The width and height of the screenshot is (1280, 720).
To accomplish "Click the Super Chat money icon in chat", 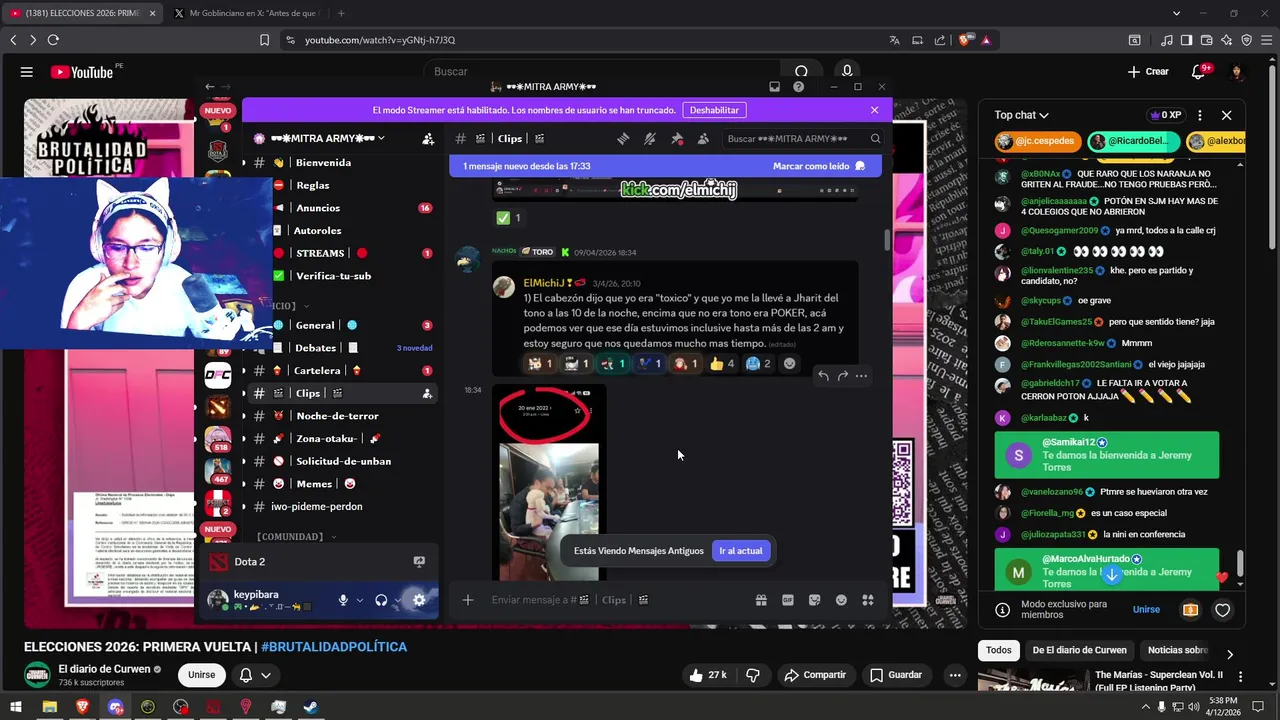I will coord(1190,610).
